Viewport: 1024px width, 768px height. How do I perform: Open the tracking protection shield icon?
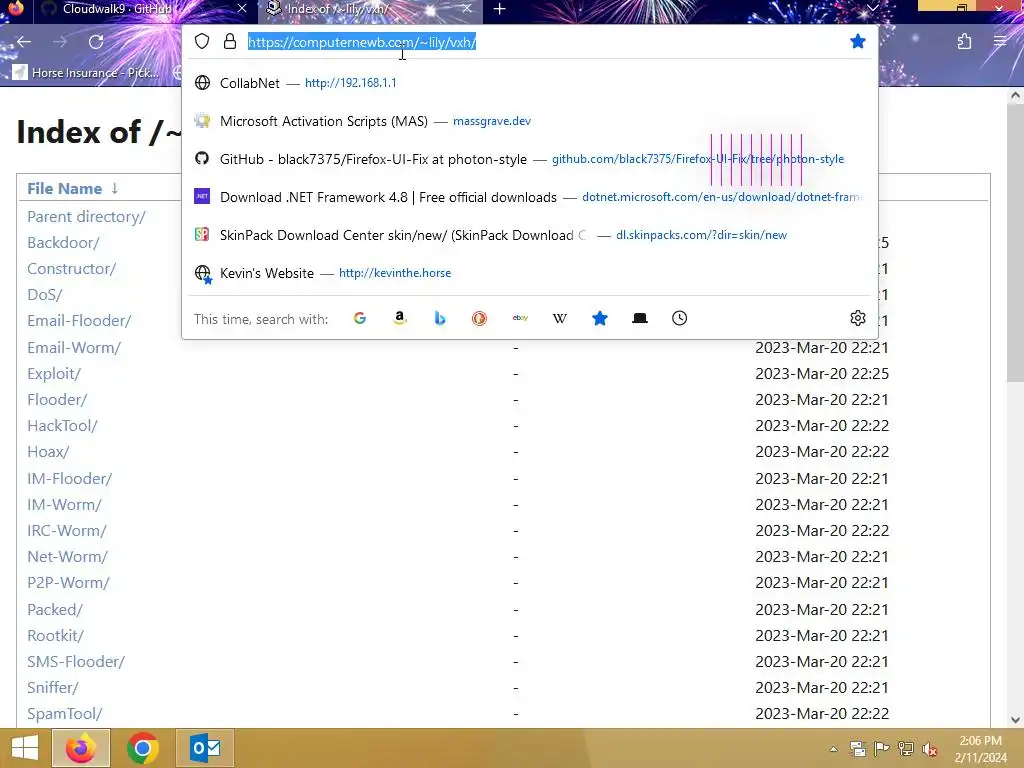coord(202,42)
